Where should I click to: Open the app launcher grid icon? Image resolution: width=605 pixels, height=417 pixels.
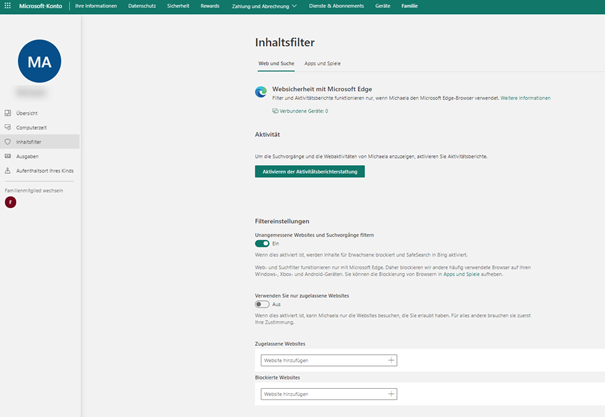tap(7, 6)
